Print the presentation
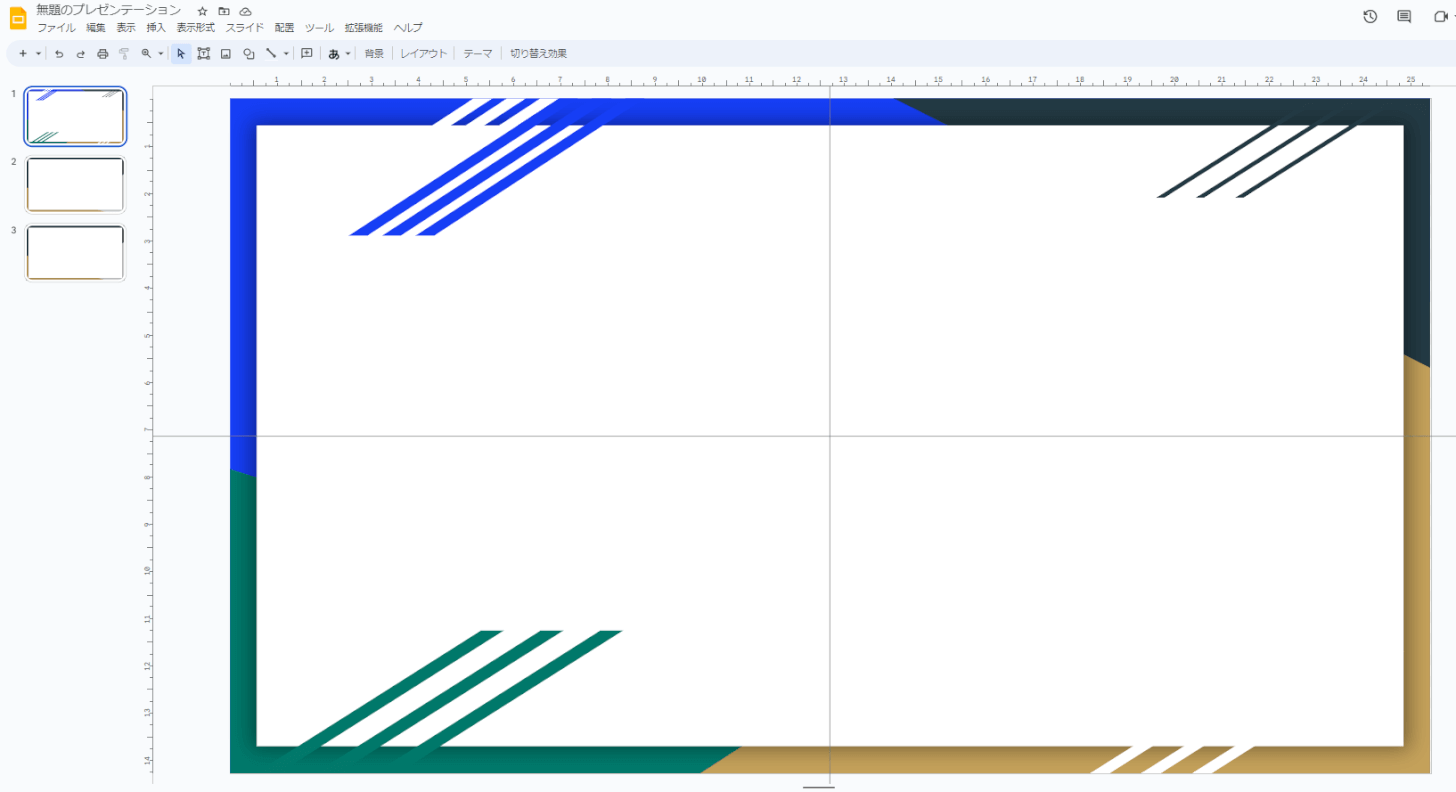Screen dimensions: 1456x792 pyautogui.click(x=102, y=53)
